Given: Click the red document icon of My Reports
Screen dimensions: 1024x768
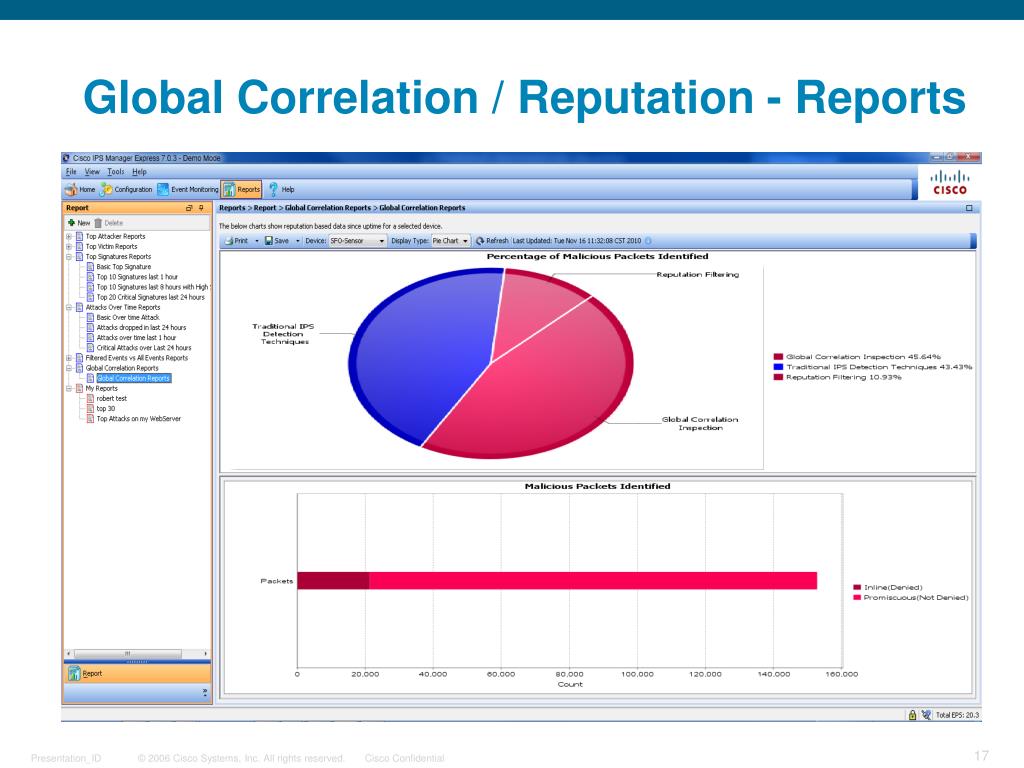Looking at the screenshot, I should (79, 388).
